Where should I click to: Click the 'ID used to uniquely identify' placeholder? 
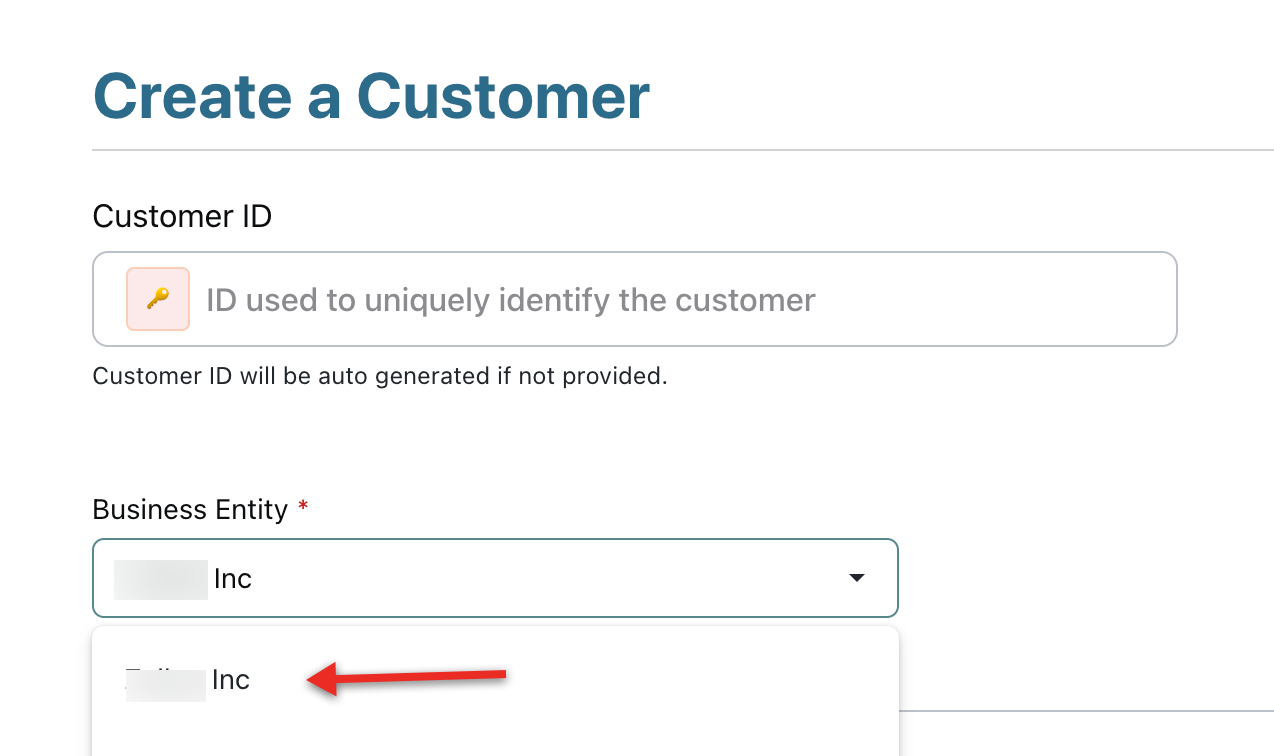(510, 300)
